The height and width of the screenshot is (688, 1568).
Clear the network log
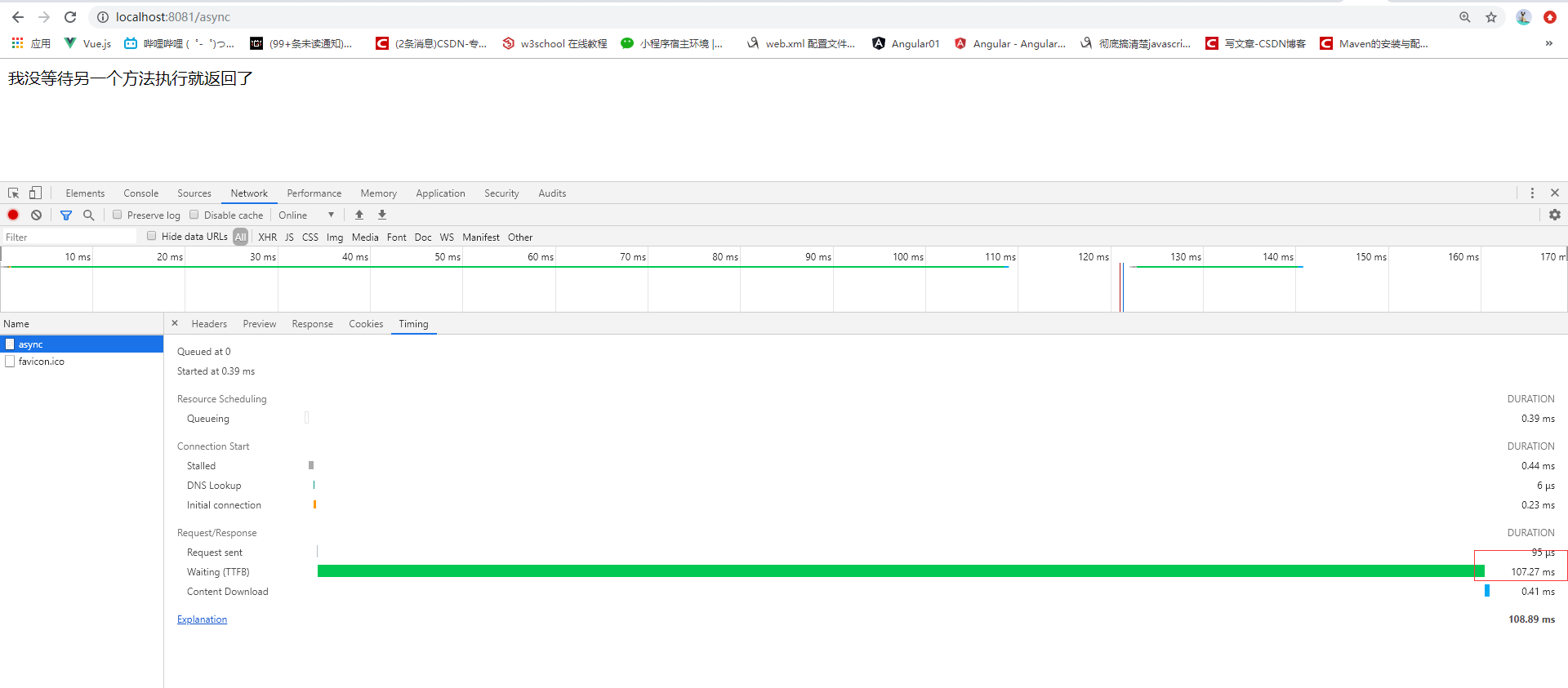tap(36, 215)
